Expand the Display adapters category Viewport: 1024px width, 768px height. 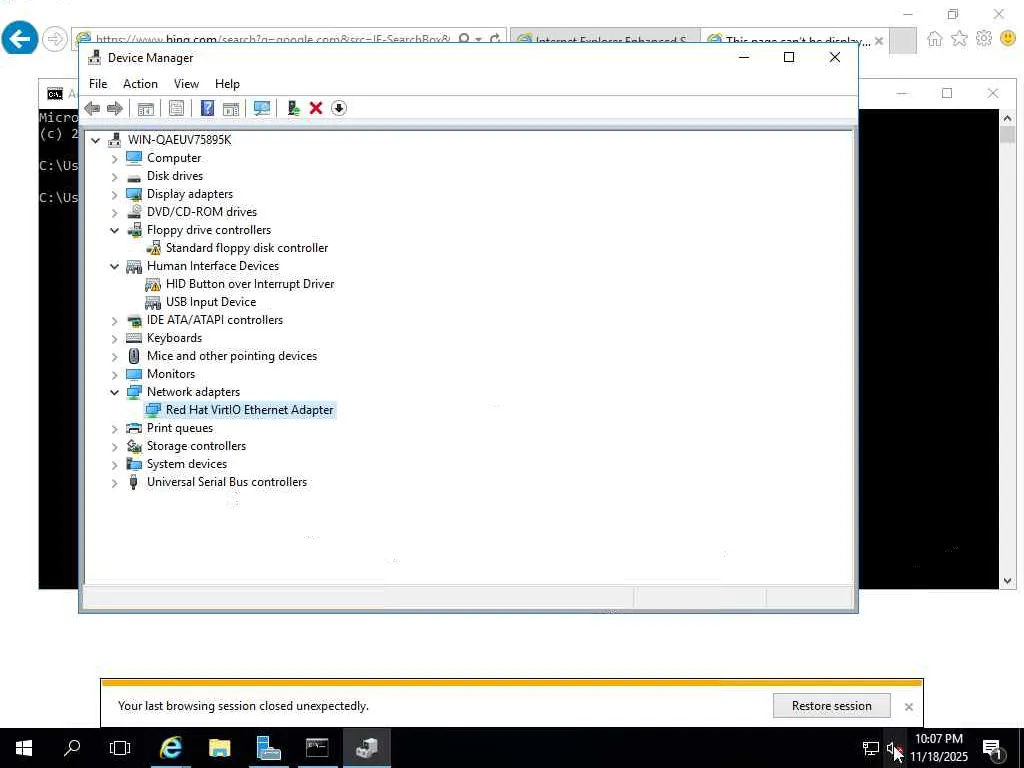(x=114, y=195)
